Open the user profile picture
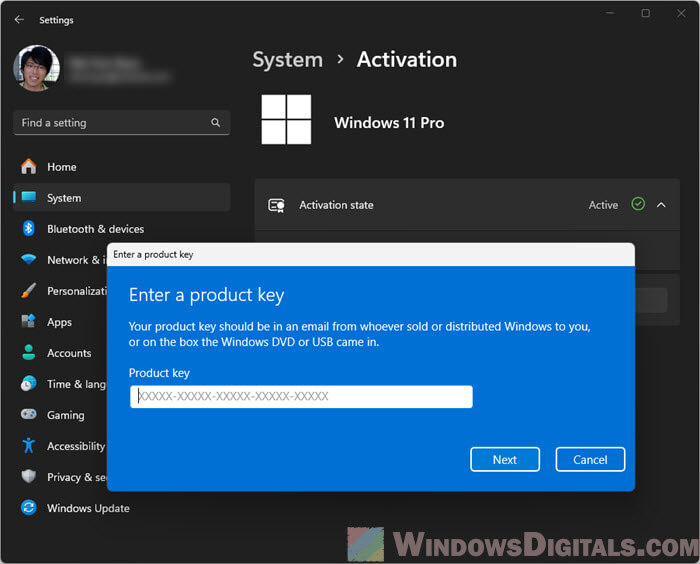The height and width of the screenshot is (564, 700). [37, 68]
